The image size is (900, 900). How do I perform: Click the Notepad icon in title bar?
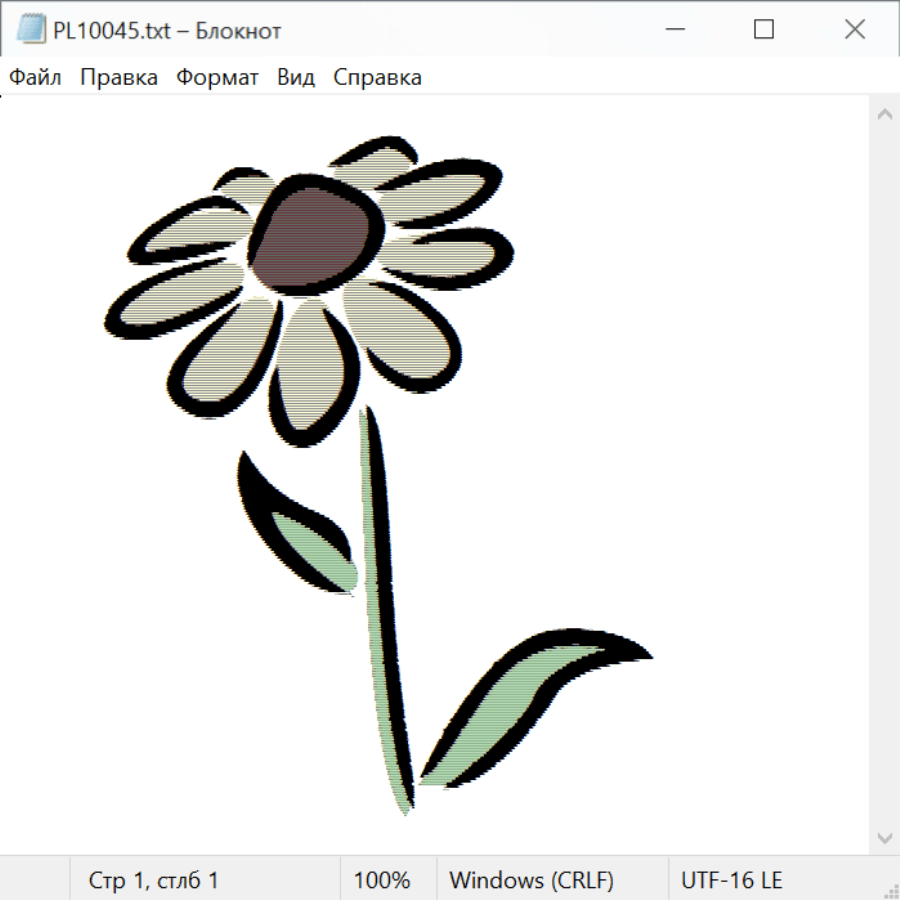[31, 30]
